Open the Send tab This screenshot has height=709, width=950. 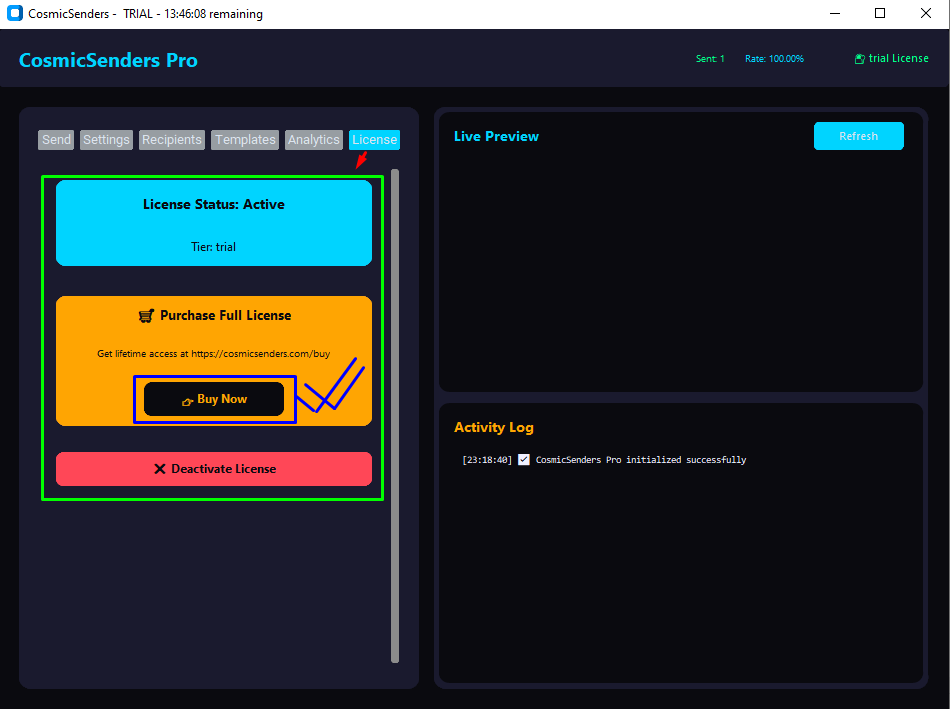click(x=56, y=140)
